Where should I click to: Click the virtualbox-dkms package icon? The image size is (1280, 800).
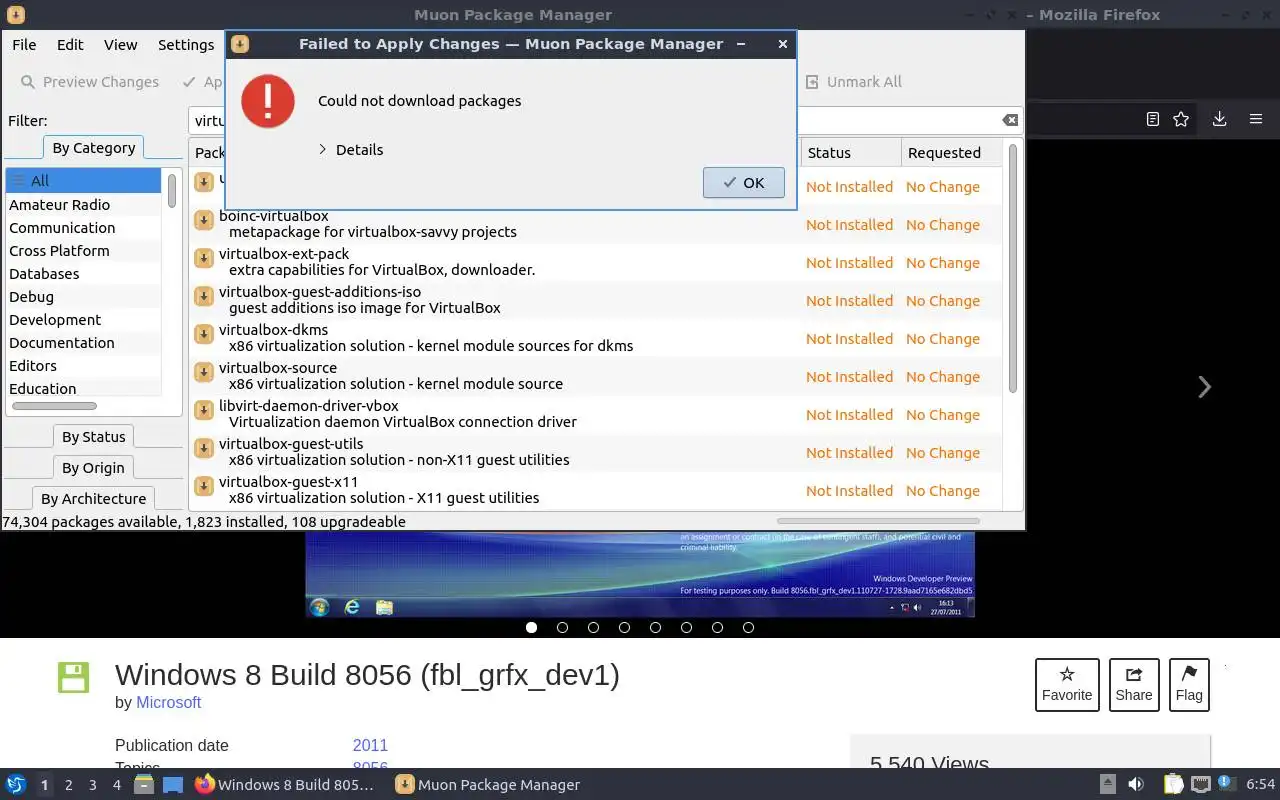click(x=204, y=334)
